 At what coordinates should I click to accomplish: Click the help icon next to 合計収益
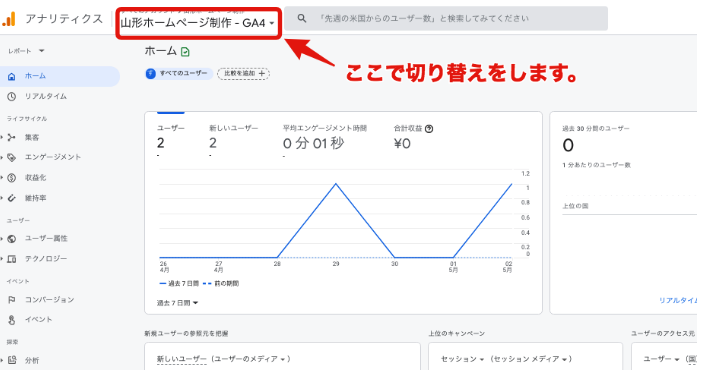pyautogui.click(x=429, y=129)
